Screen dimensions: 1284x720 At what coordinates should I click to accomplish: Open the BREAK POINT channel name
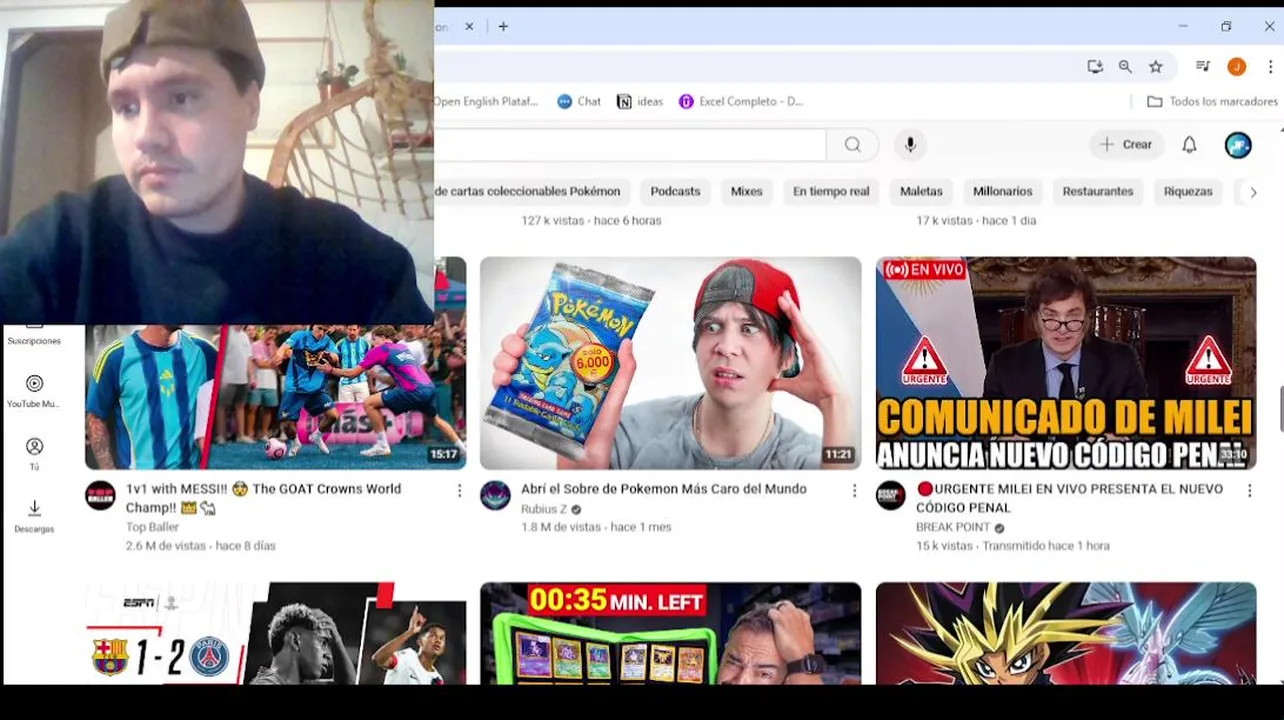click(953, 527)
